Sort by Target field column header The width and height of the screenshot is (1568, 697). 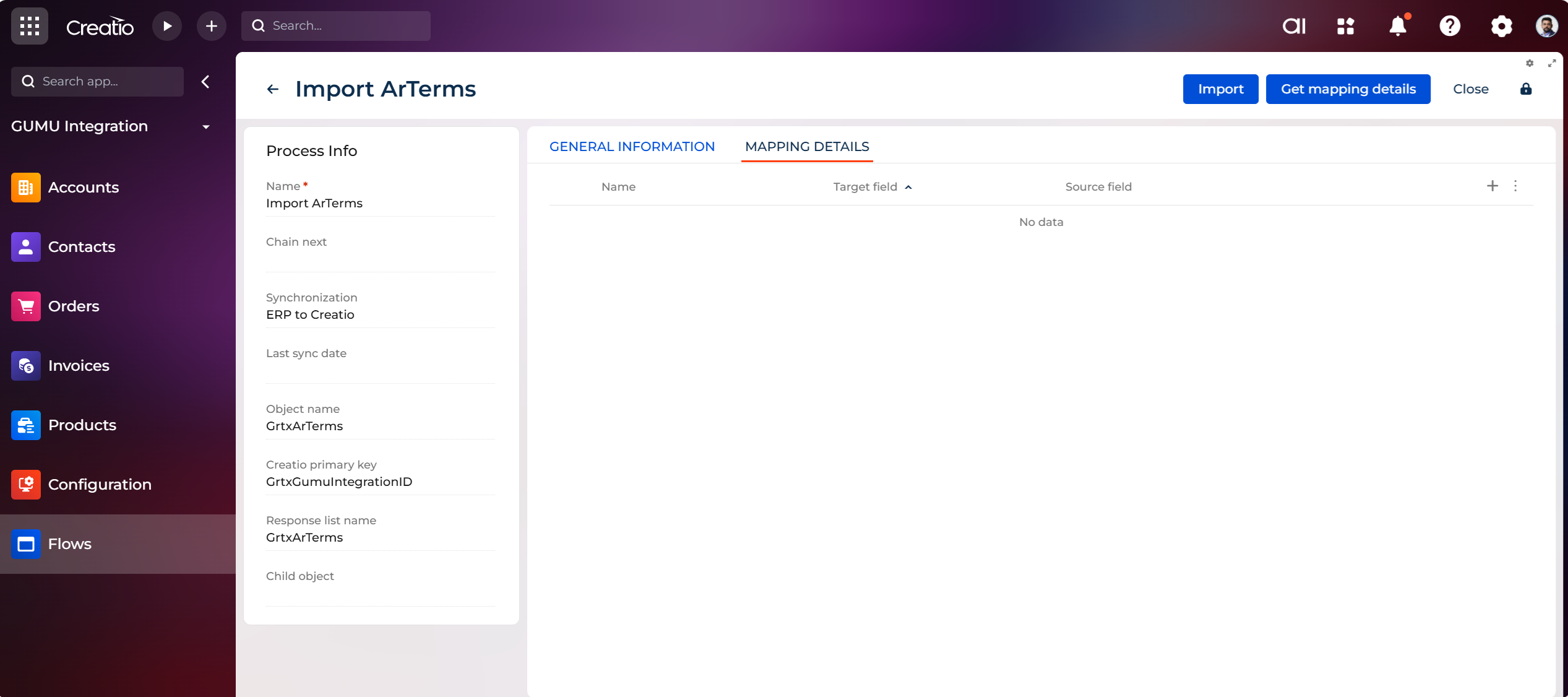865,187
